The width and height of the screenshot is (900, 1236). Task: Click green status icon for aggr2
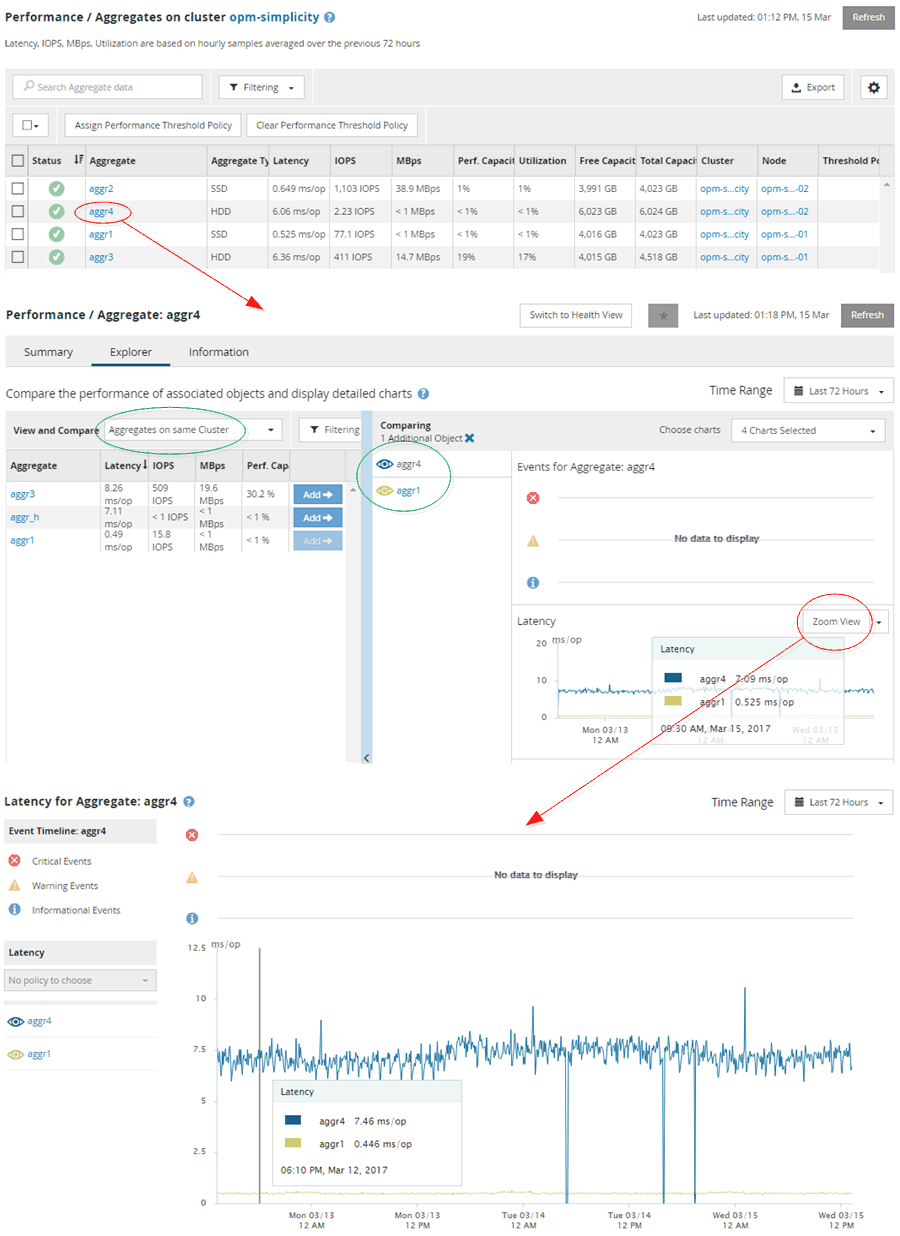(57, 188)
